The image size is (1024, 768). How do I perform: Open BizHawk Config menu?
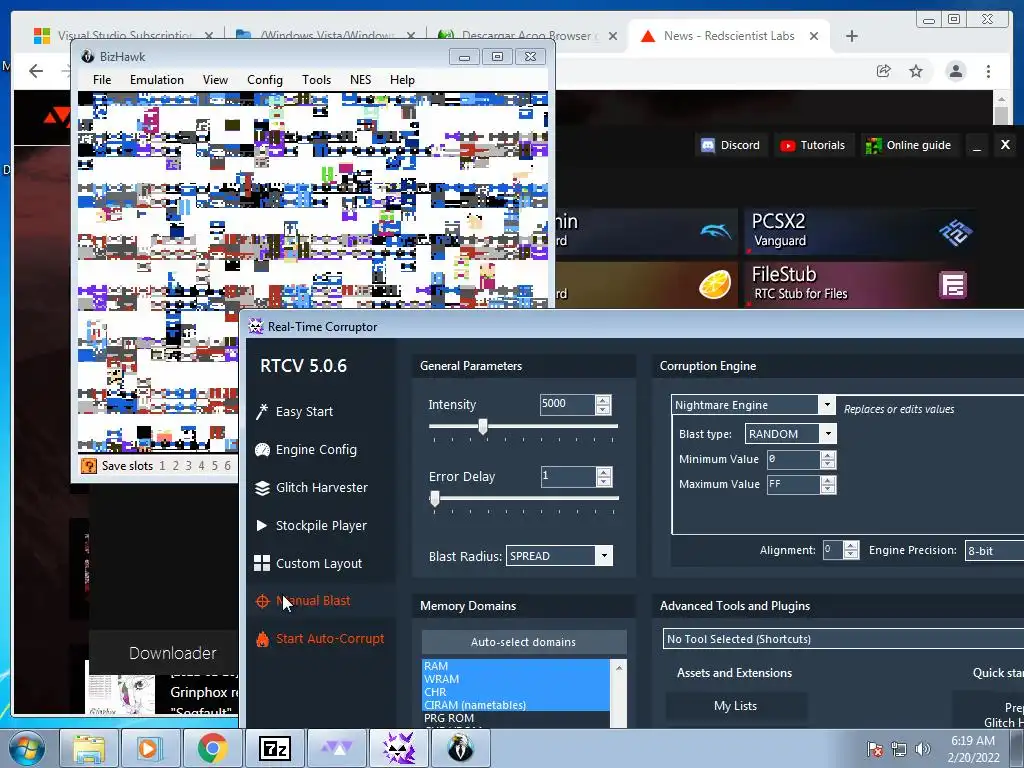tap(264, 80)
